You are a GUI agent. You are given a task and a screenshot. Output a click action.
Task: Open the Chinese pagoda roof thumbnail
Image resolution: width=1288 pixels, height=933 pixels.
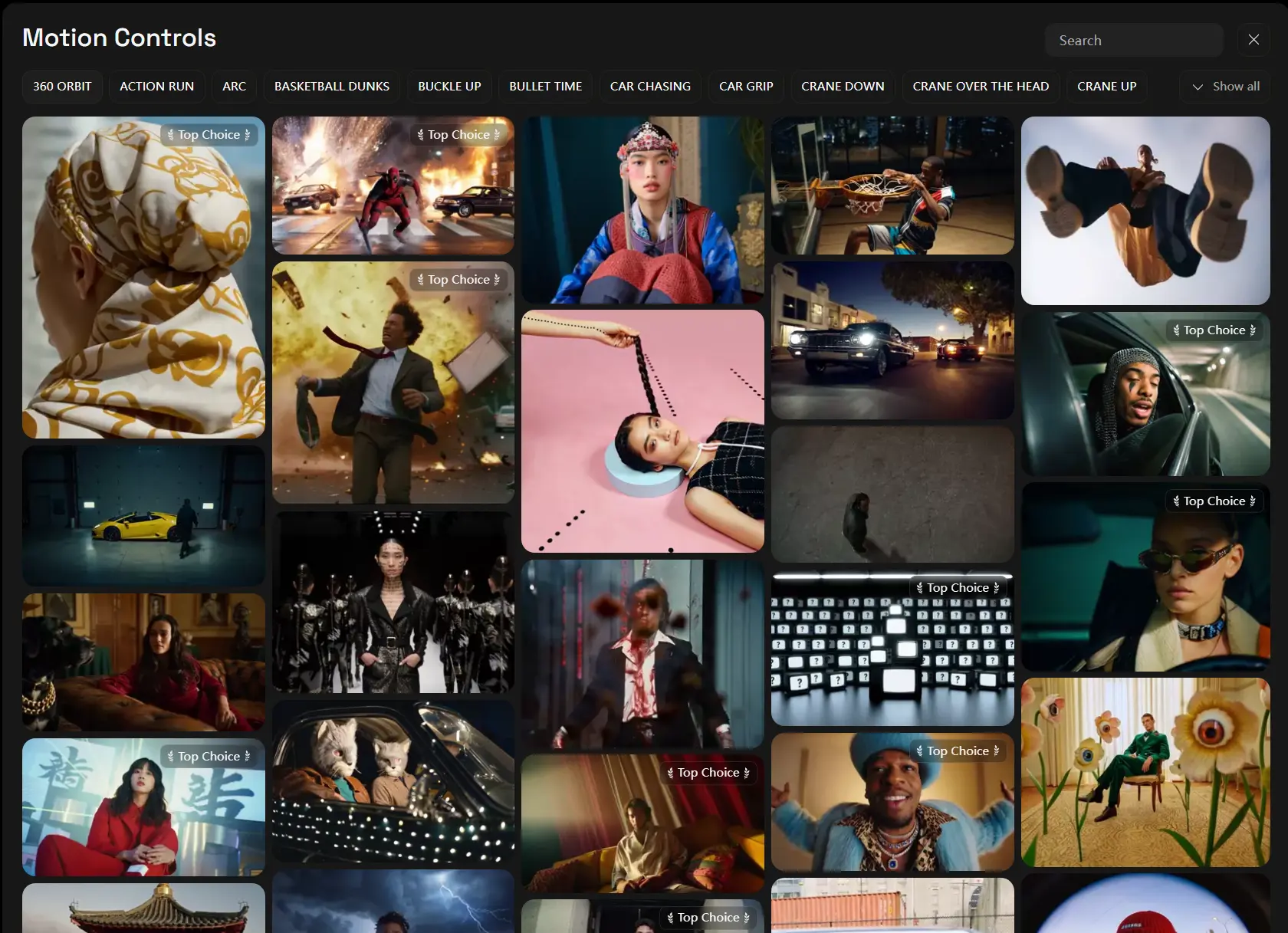[x=143, y=908]
